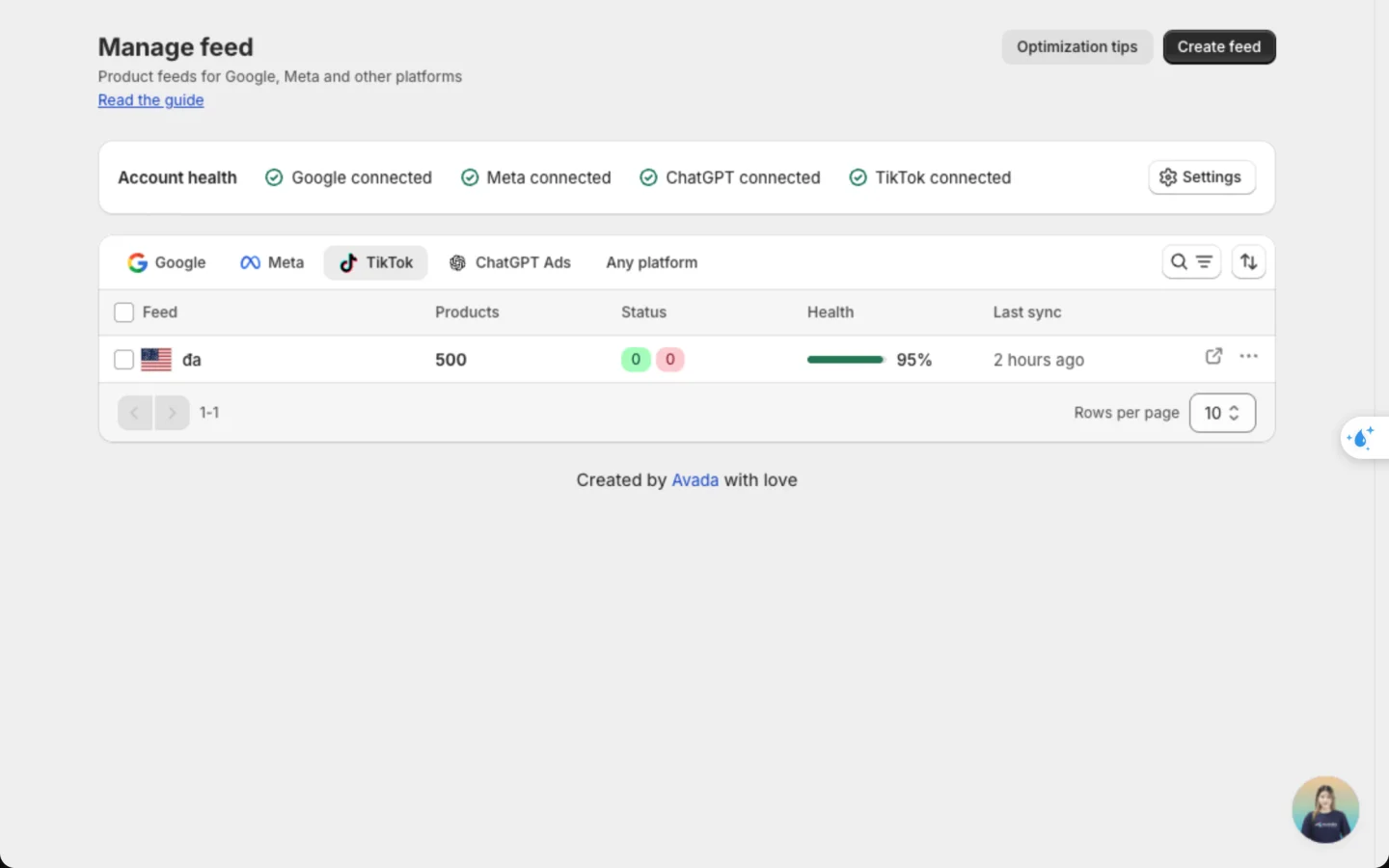Screen dimensions: 1389x868
Task: Open Optimization tips
Action: [1077, 47]
